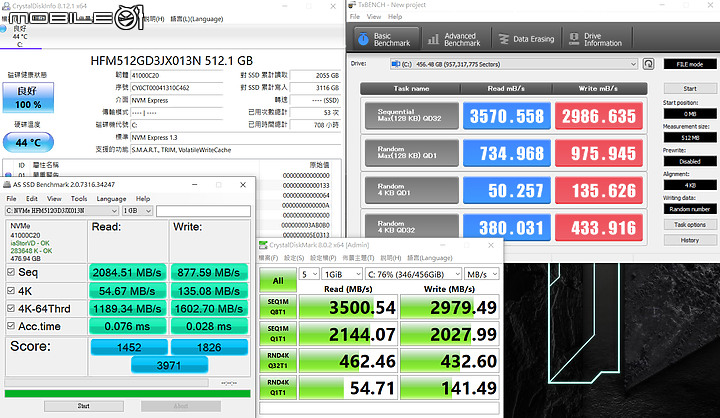Click the Start position 0 MB field

tap(690, 113)
